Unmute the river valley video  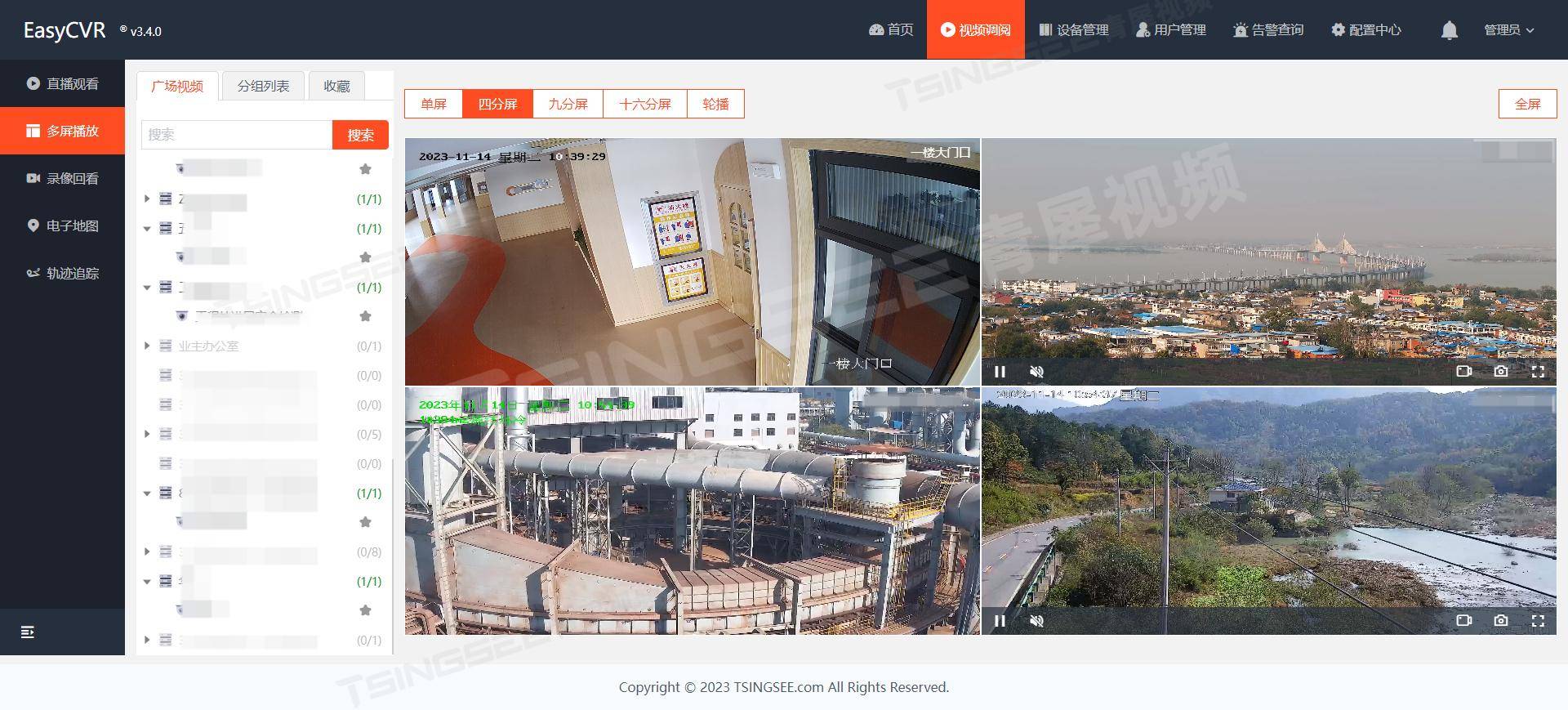(1036, 621)
